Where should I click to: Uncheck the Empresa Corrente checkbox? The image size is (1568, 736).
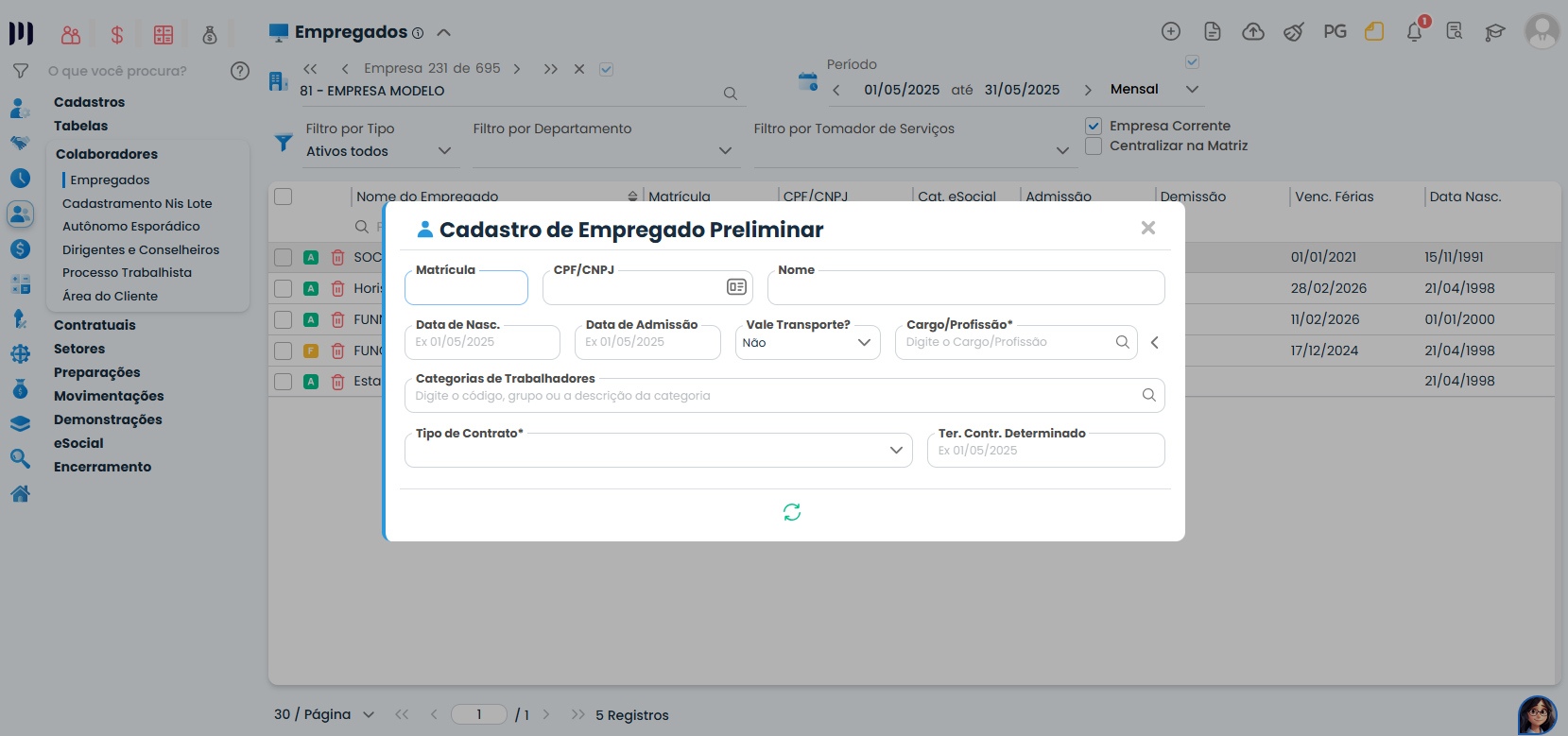[x=1094, y=126]
